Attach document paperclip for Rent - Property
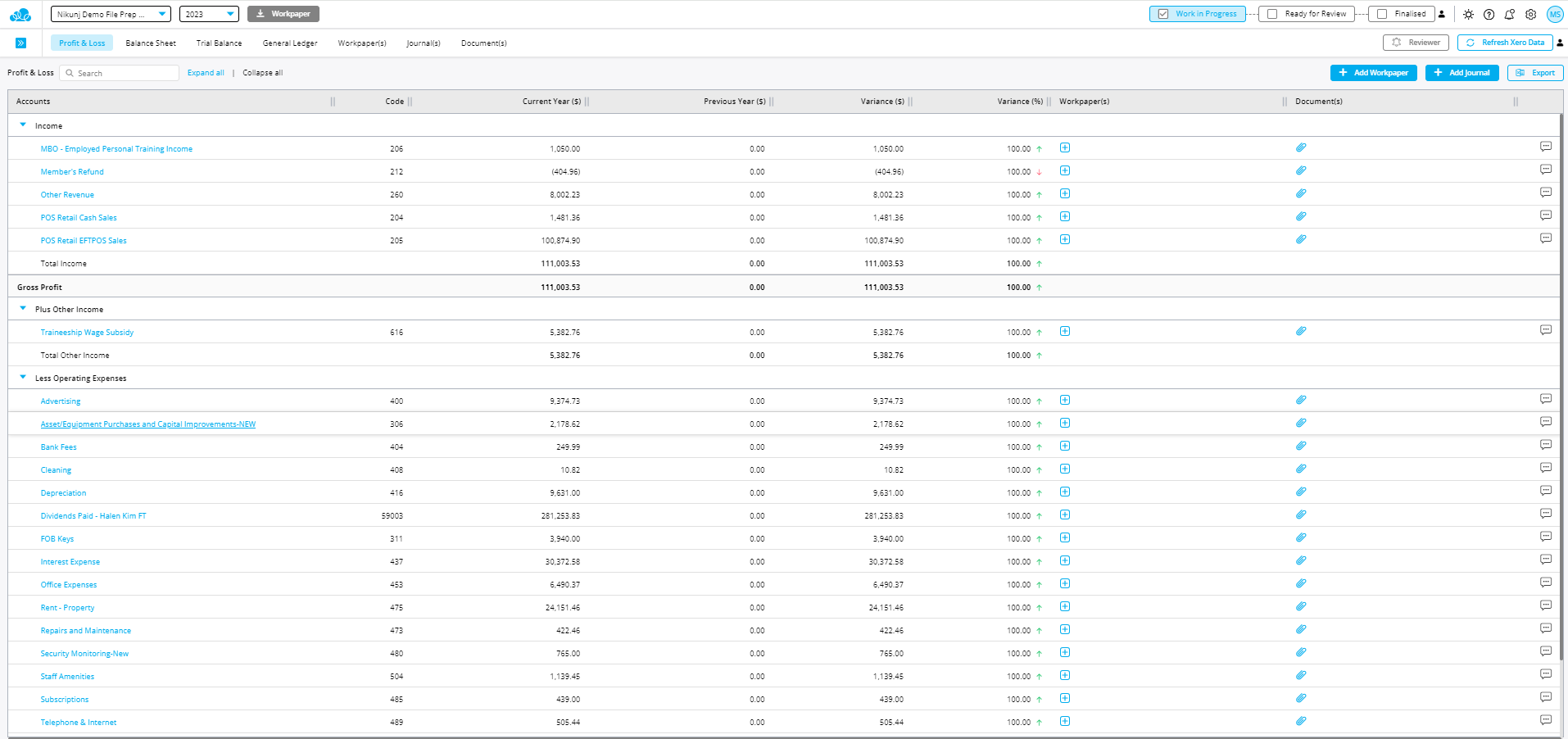This screenshot has width=1568, height=739. [1301, 607]
